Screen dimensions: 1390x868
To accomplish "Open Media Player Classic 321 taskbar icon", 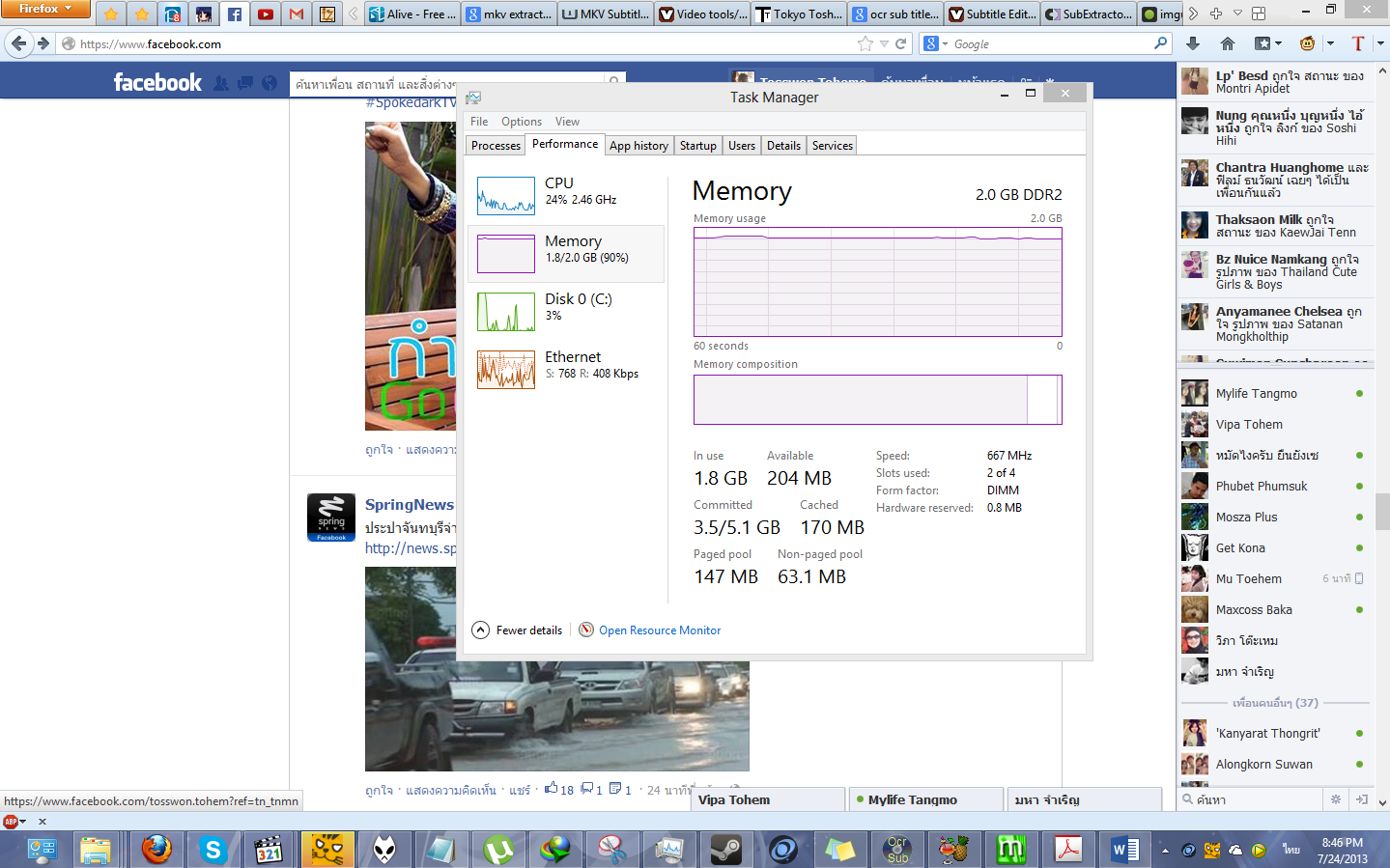I will tap(269, 850).
